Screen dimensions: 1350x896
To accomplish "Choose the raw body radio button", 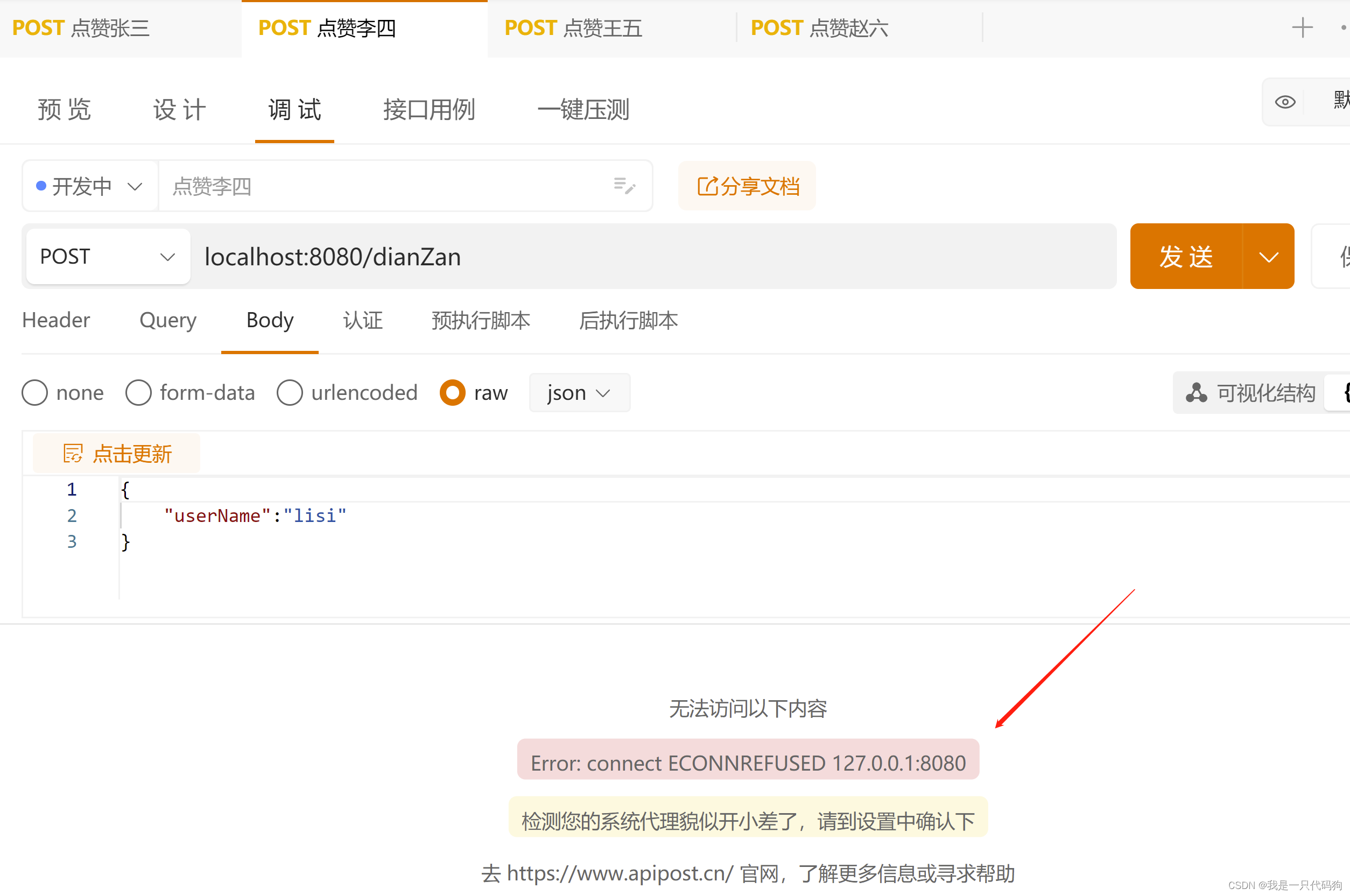I will click(453, 393).
